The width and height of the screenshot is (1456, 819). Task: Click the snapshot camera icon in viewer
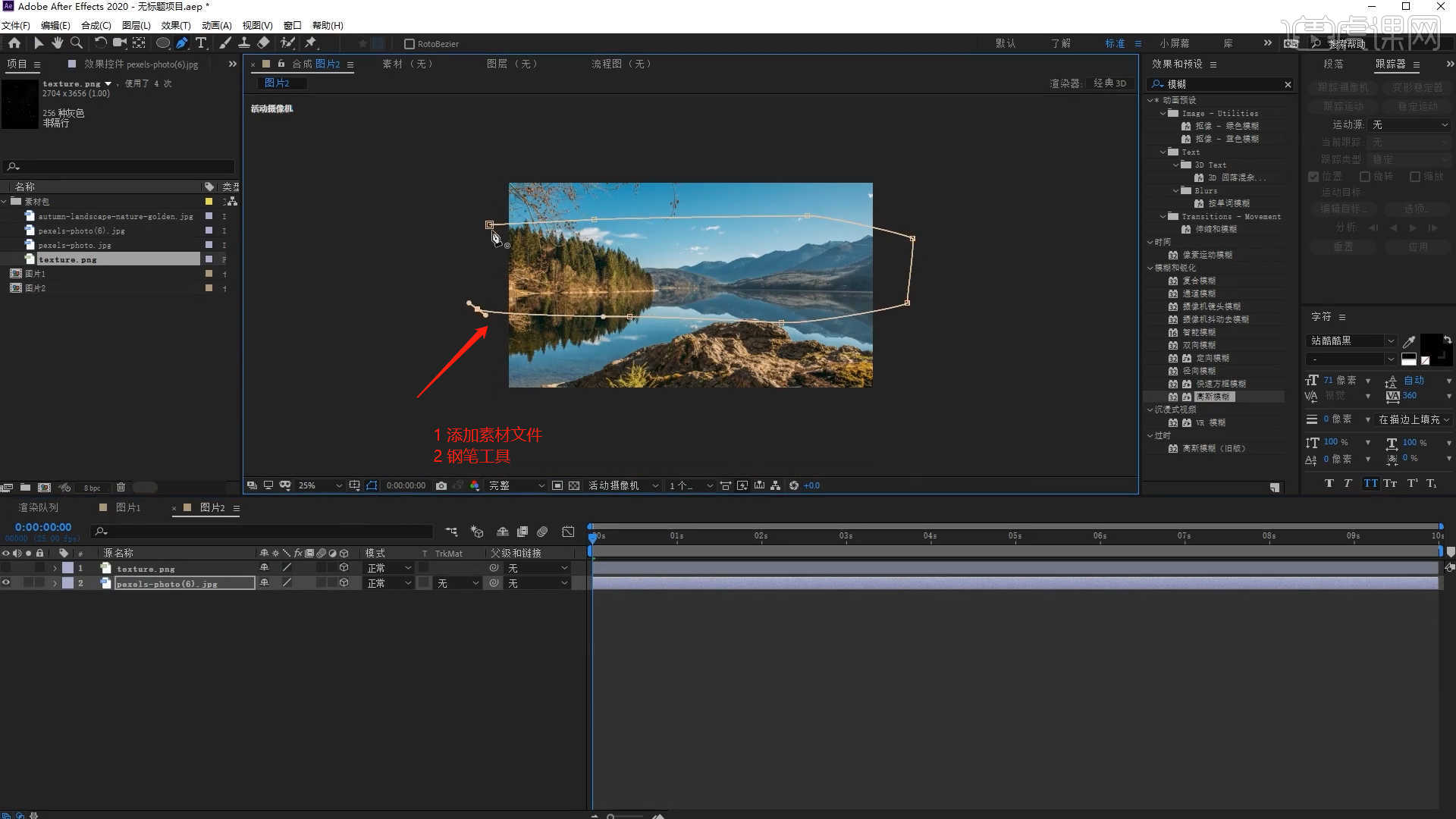(441, 485)
